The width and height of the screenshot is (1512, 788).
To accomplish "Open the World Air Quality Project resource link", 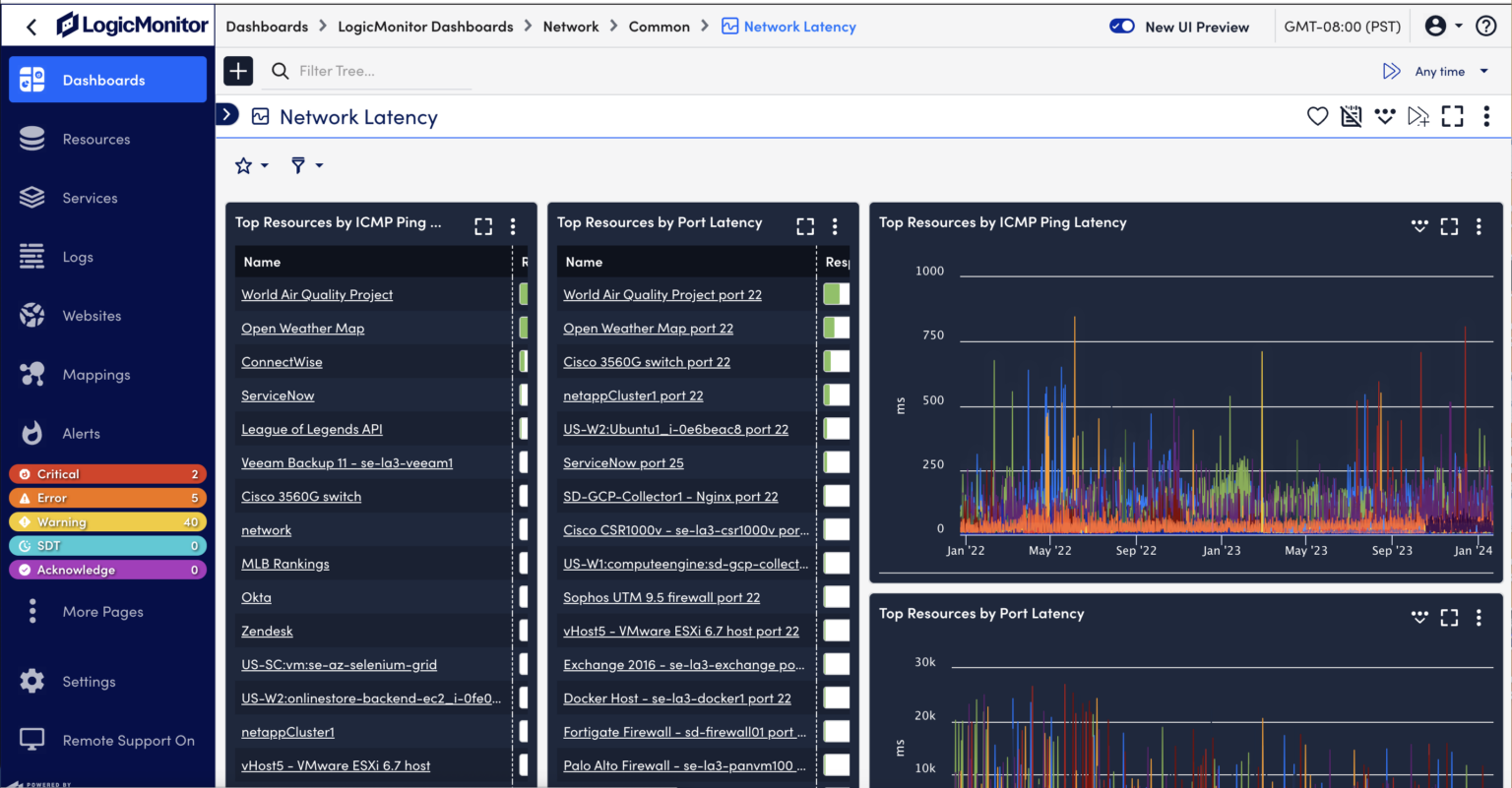I will (x=316, y=294).
